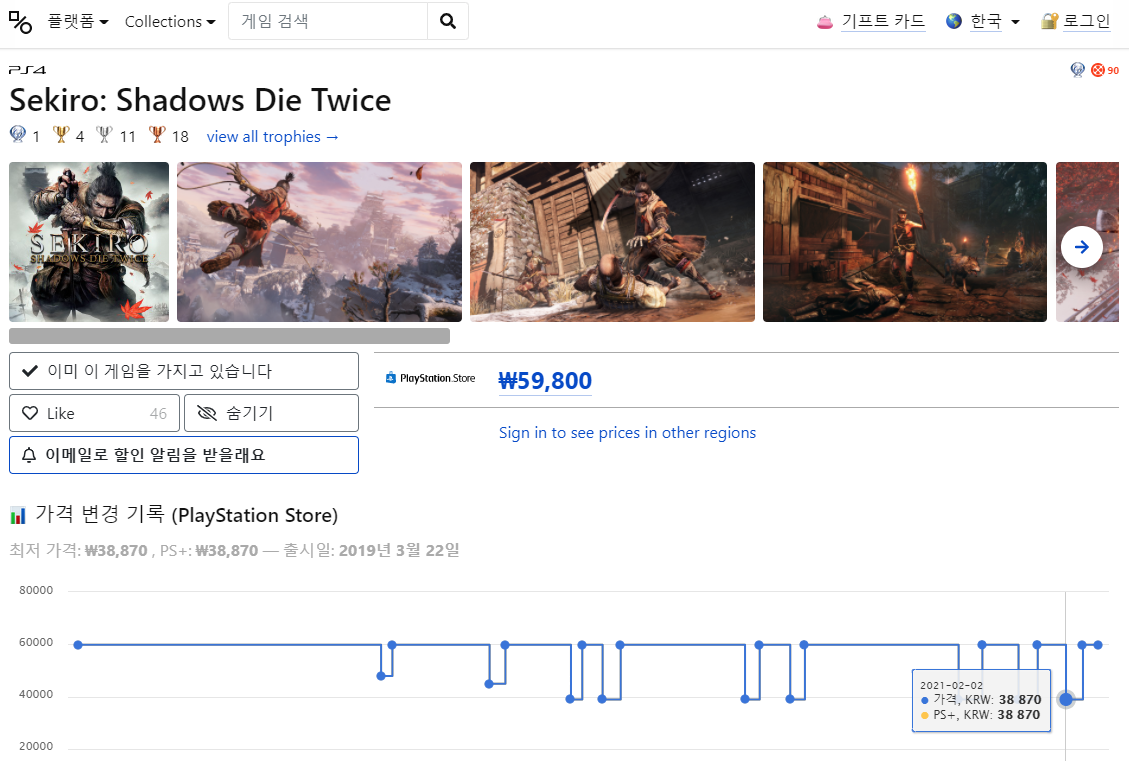The image size is (1129, 761).
Task: Expand the Collections dropdown menu
Action: click(170, 22)
